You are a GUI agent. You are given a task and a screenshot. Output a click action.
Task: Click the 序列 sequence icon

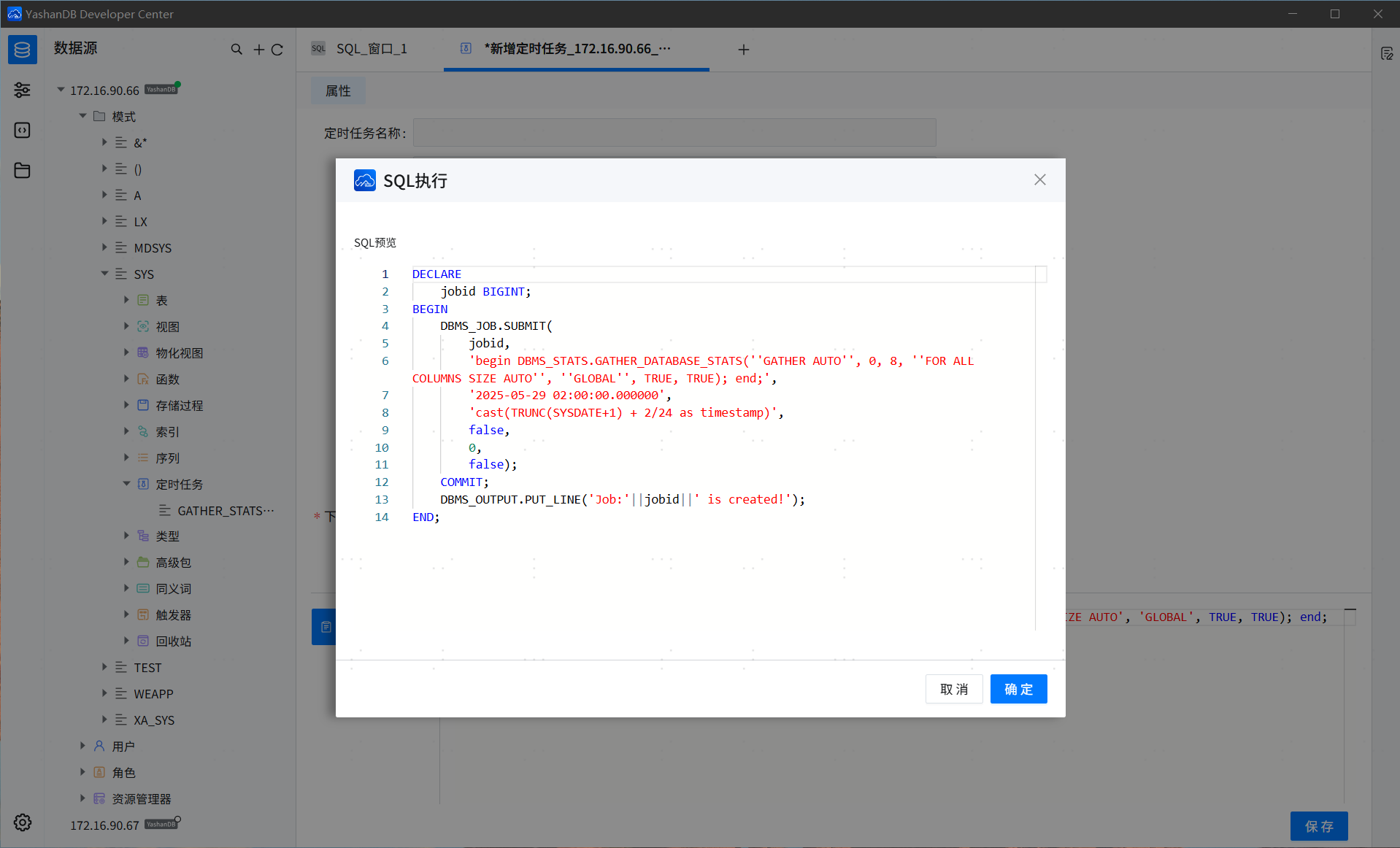(143, 458)
